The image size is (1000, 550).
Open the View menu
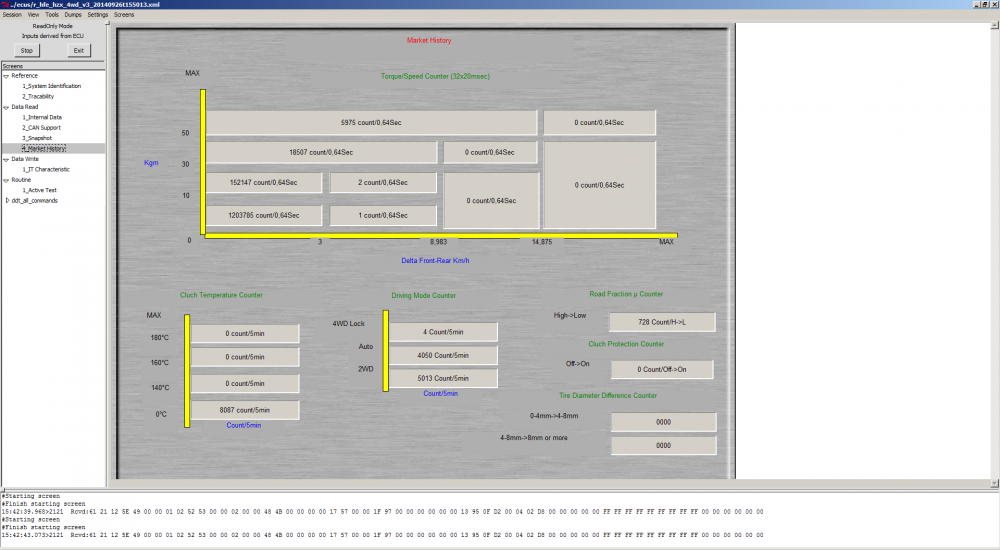coord(33,15)
